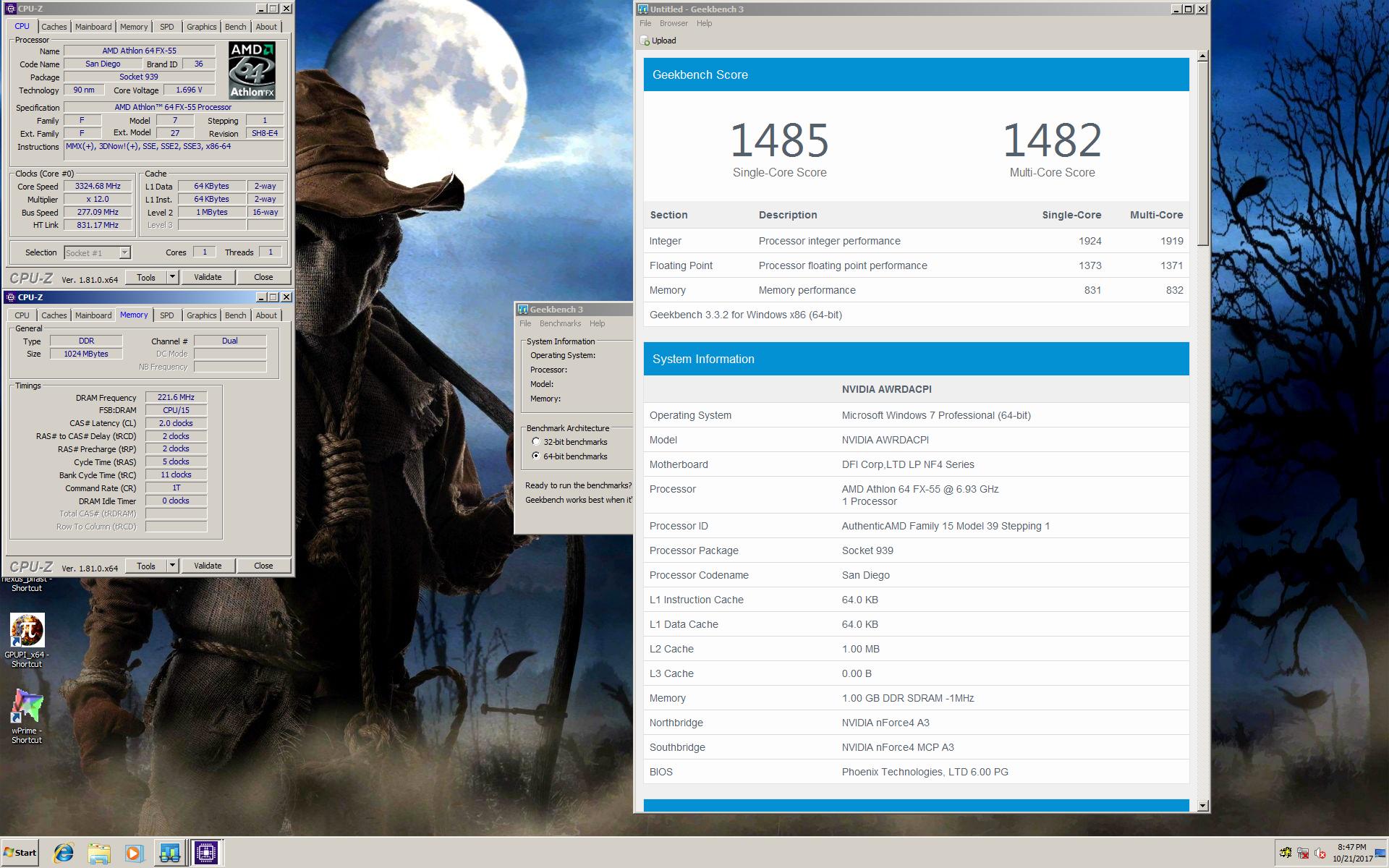This screenshot has height=868, width=1389.
Task: Open Benchmarks menu in small Geekbench window
Action: pos(560,323)
